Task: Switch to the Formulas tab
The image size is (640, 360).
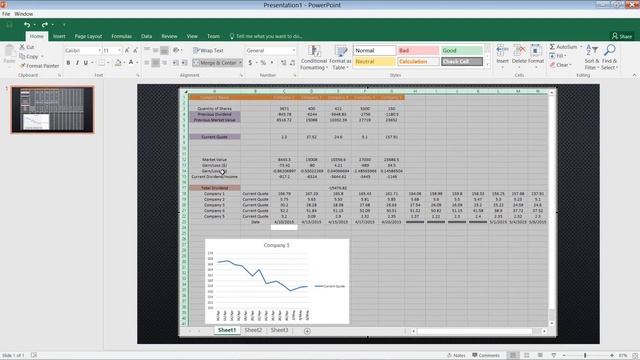Action: click(x=122, y=36)
